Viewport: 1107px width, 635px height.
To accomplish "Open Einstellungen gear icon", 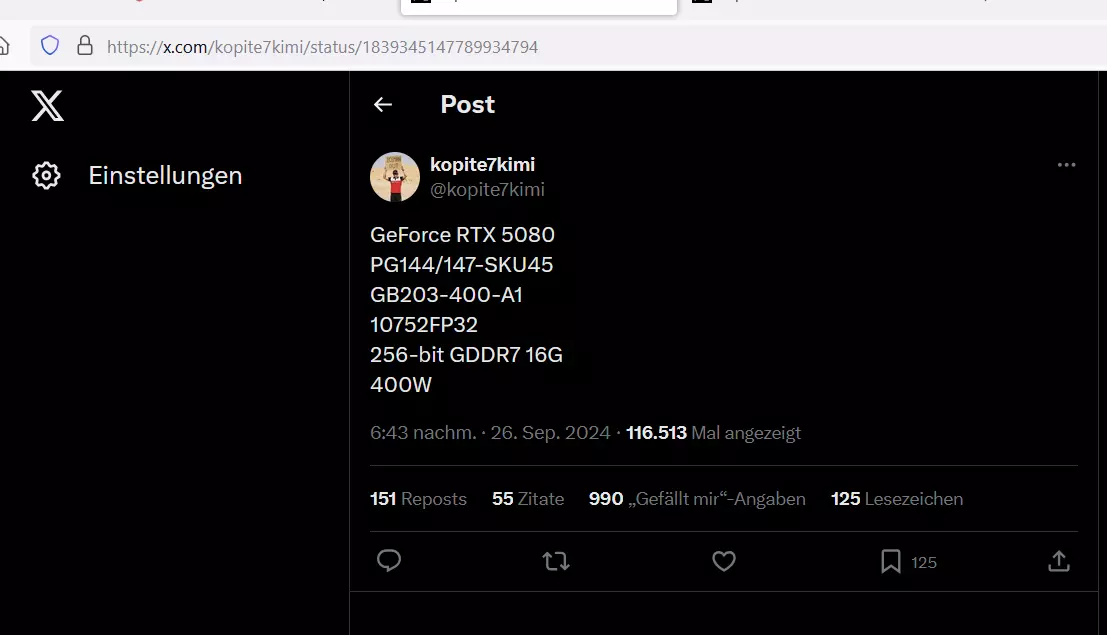I will (x=47, y=175).
